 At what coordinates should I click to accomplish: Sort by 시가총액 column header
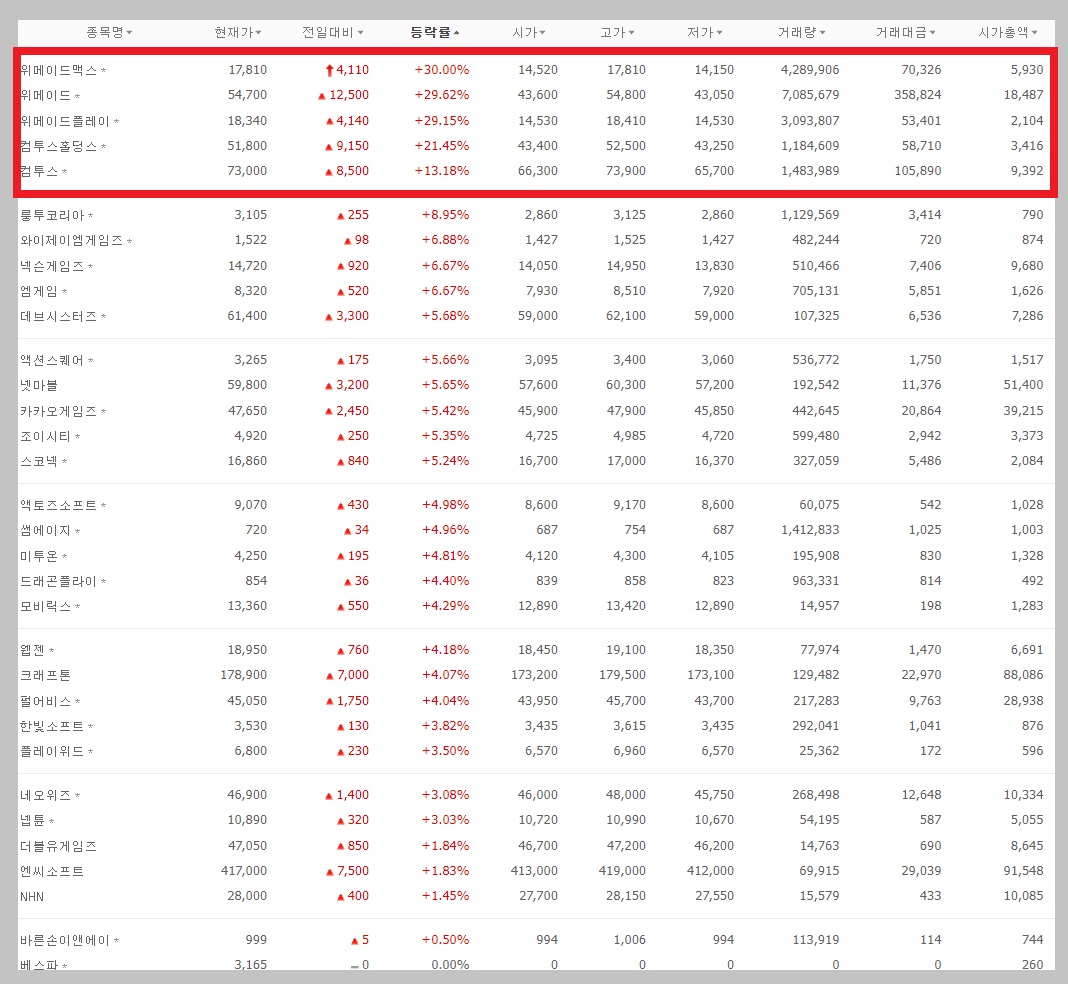[1008, 33]
